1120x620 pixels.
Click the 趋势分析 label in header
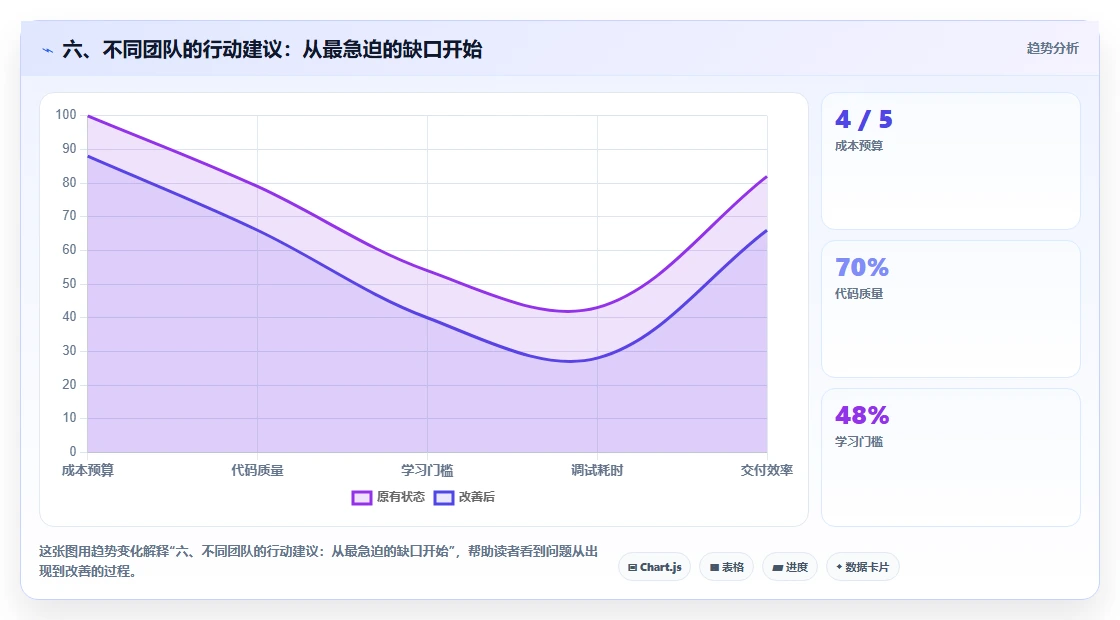1052,49
